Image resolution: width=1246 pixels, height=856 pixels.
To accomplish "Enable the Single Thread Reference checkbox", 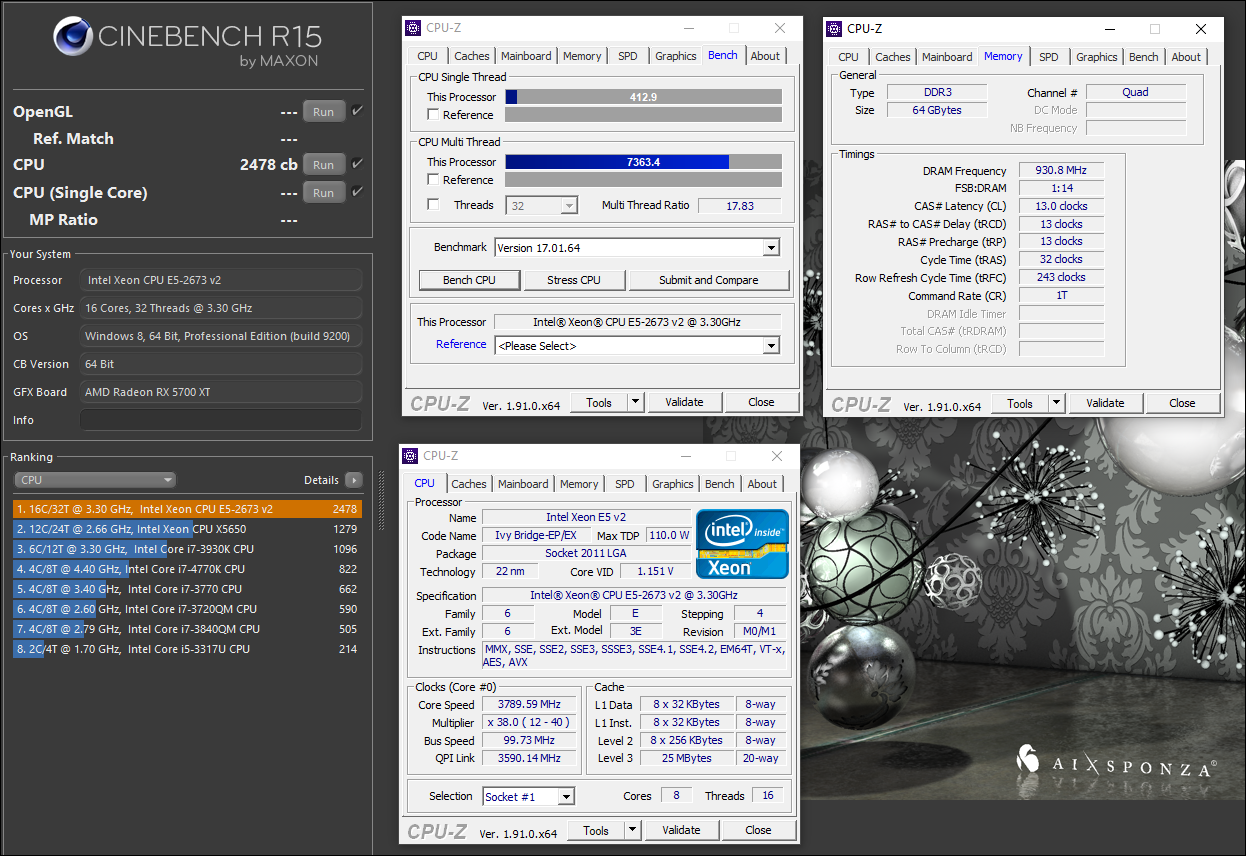I will tap(433, 115).
